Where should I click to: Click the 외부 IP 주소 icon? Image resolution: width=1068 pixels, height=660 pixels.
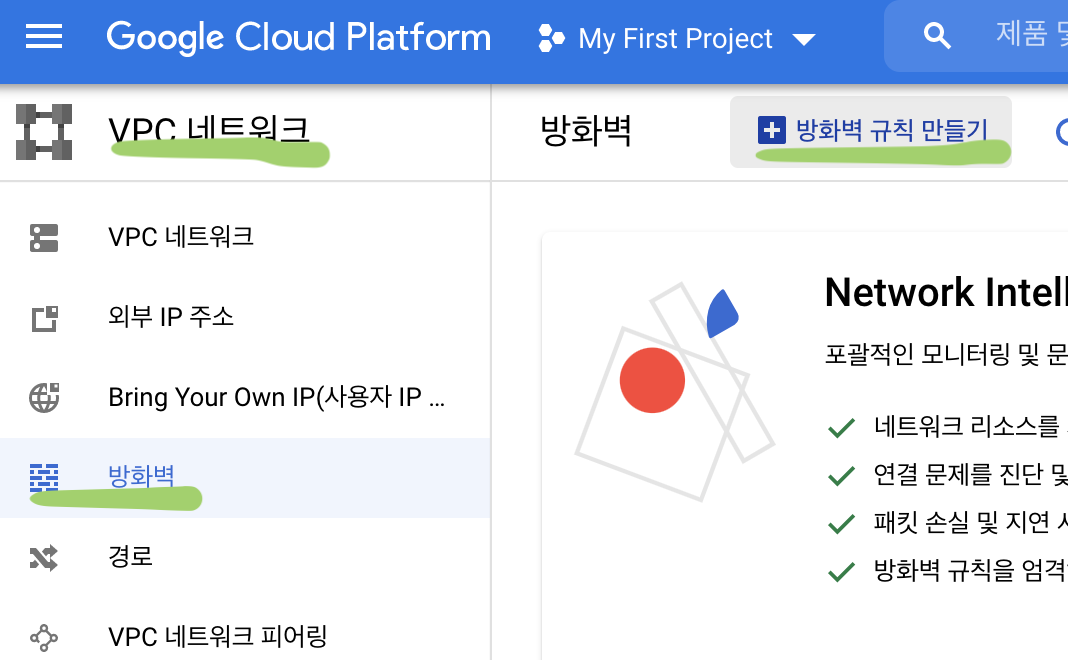tap(44, 318)
